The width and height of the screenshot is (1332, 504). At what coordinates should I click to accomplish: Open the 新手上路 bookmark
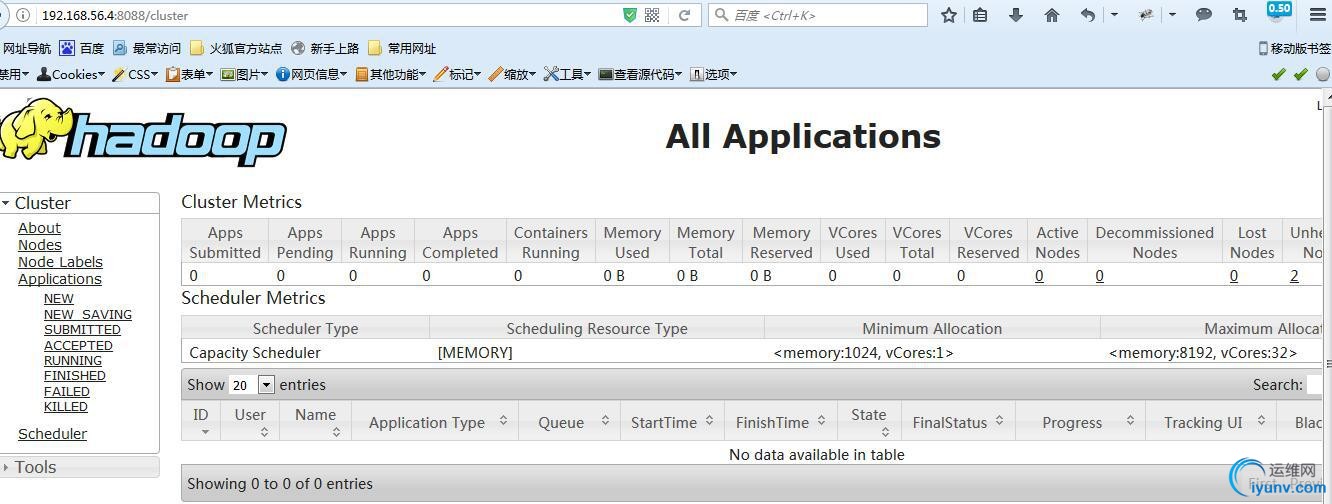tap(326, 48)
